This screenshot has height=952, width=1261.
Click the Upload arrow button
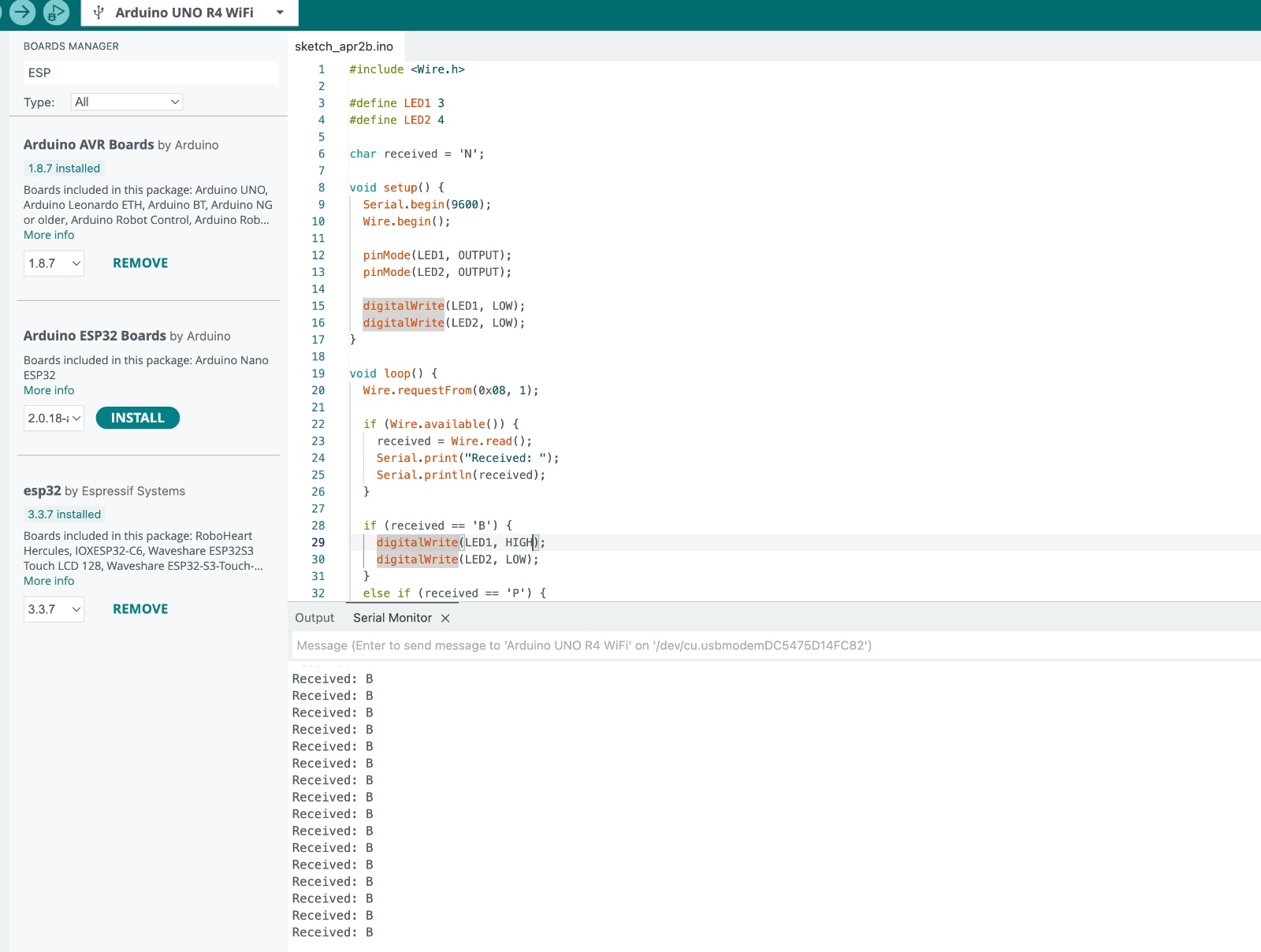click(x=22, y=12)
